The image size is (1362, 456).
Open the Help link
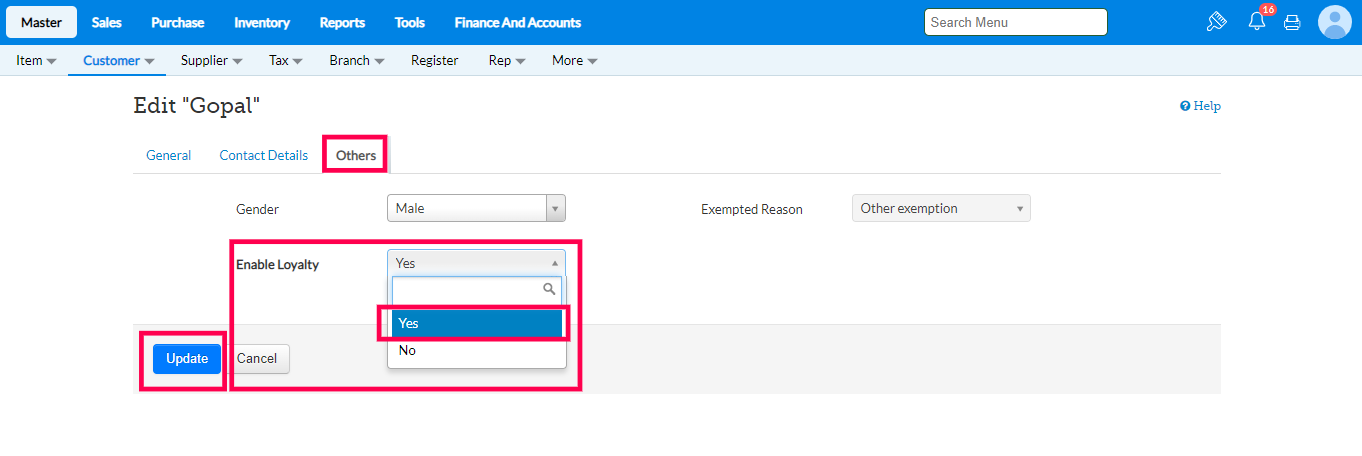tap(1201, 106)
